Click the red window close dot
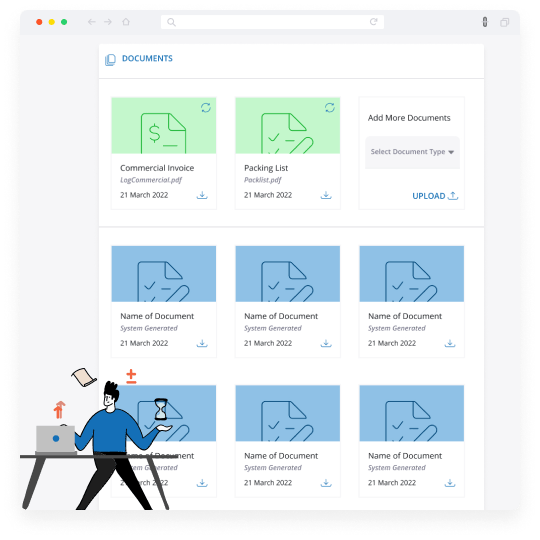Image resolution: width=540 pixels, height=540 pixels. (x=39, y=22)
